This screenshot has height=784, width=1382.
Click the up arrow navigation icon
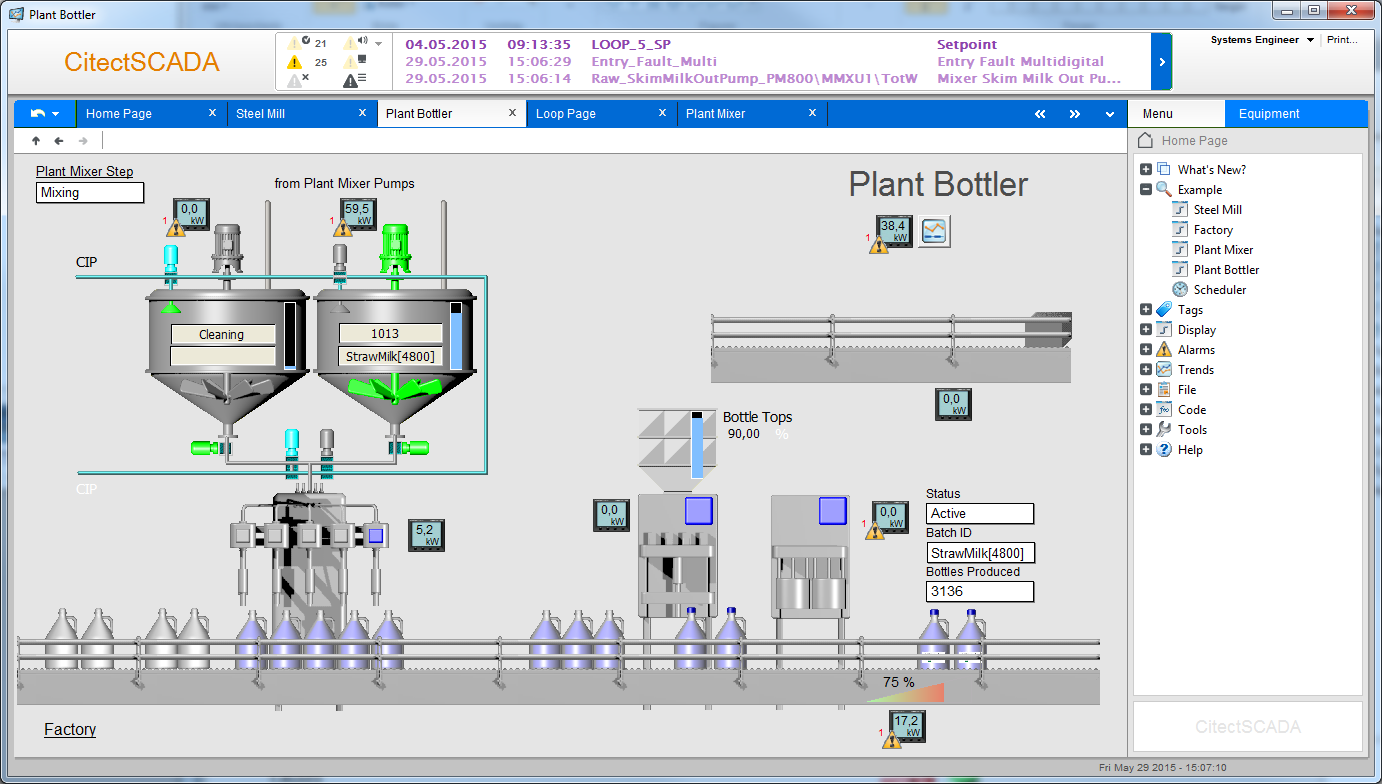(36, 141)
